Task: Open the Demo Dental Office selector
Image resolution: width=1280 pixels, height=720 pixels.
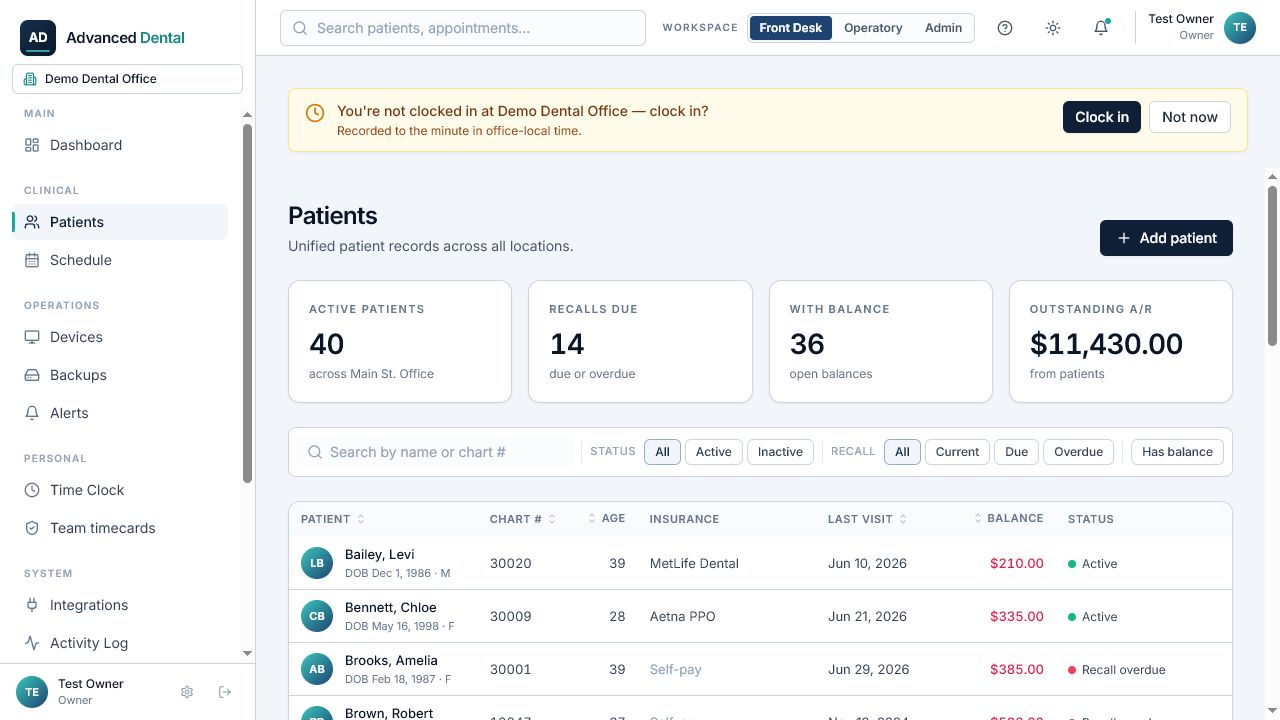Action: pos(127,79)
